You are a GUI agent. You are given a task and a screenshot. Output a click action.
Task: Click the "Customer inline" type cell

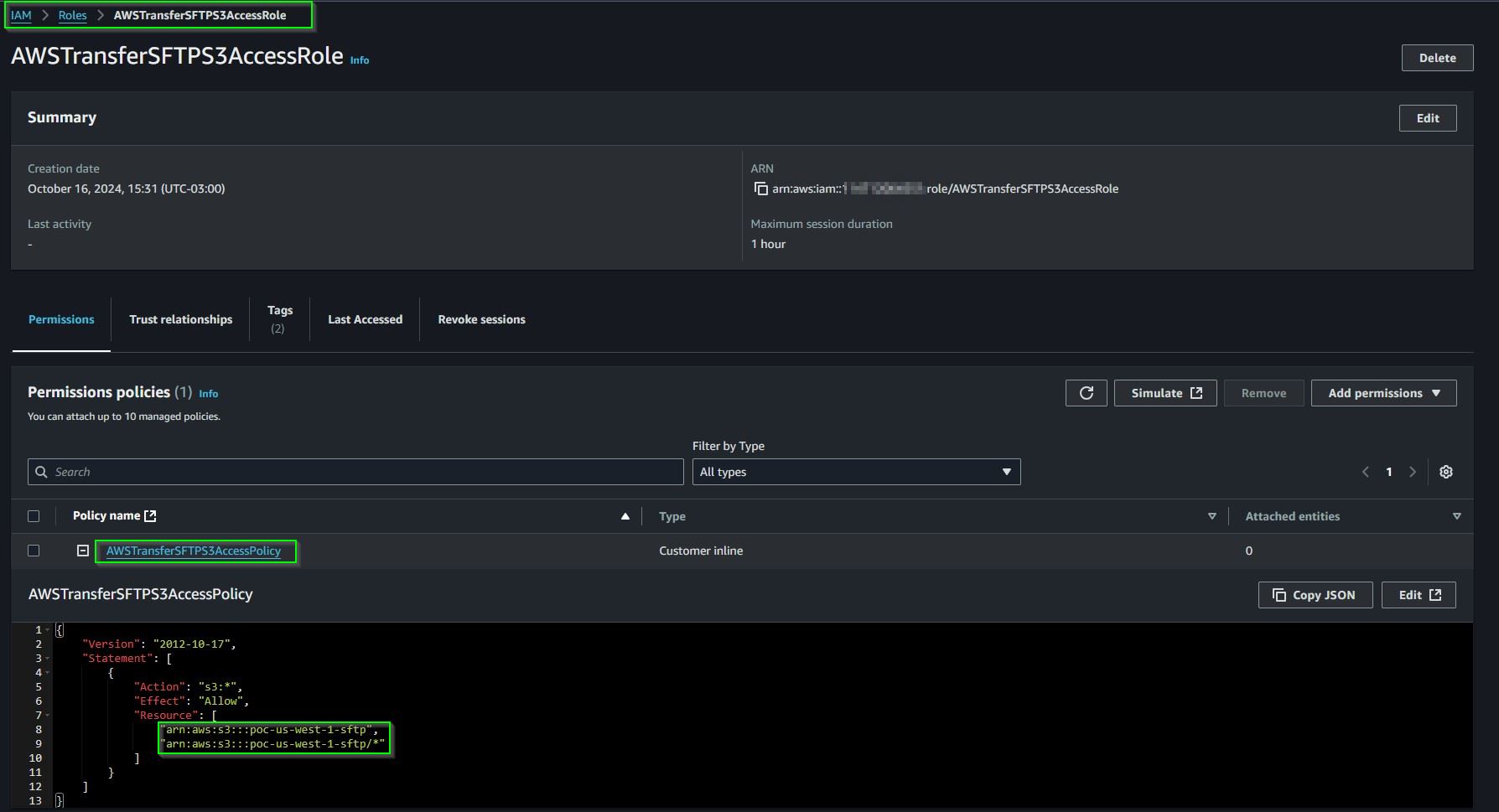[701, 551]
